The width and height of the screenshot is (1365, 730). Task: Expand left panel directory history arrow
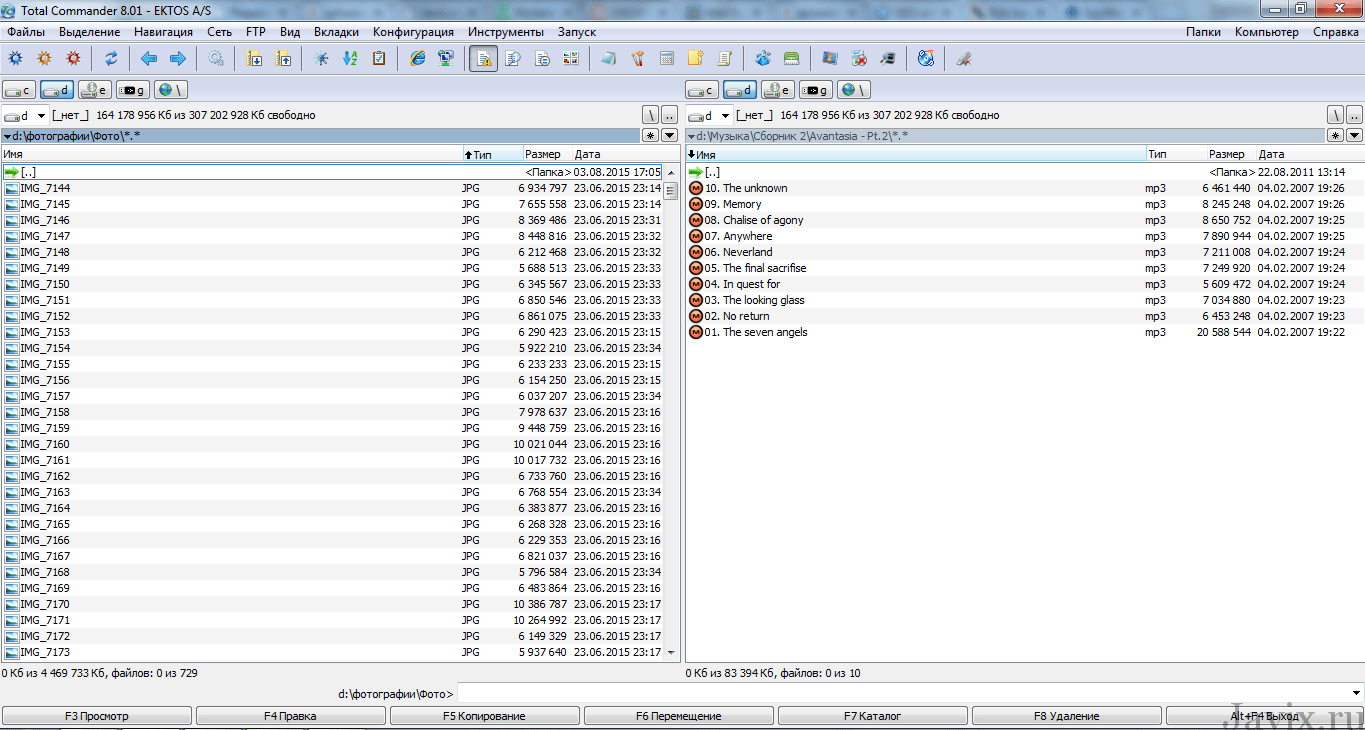[670, 135]
